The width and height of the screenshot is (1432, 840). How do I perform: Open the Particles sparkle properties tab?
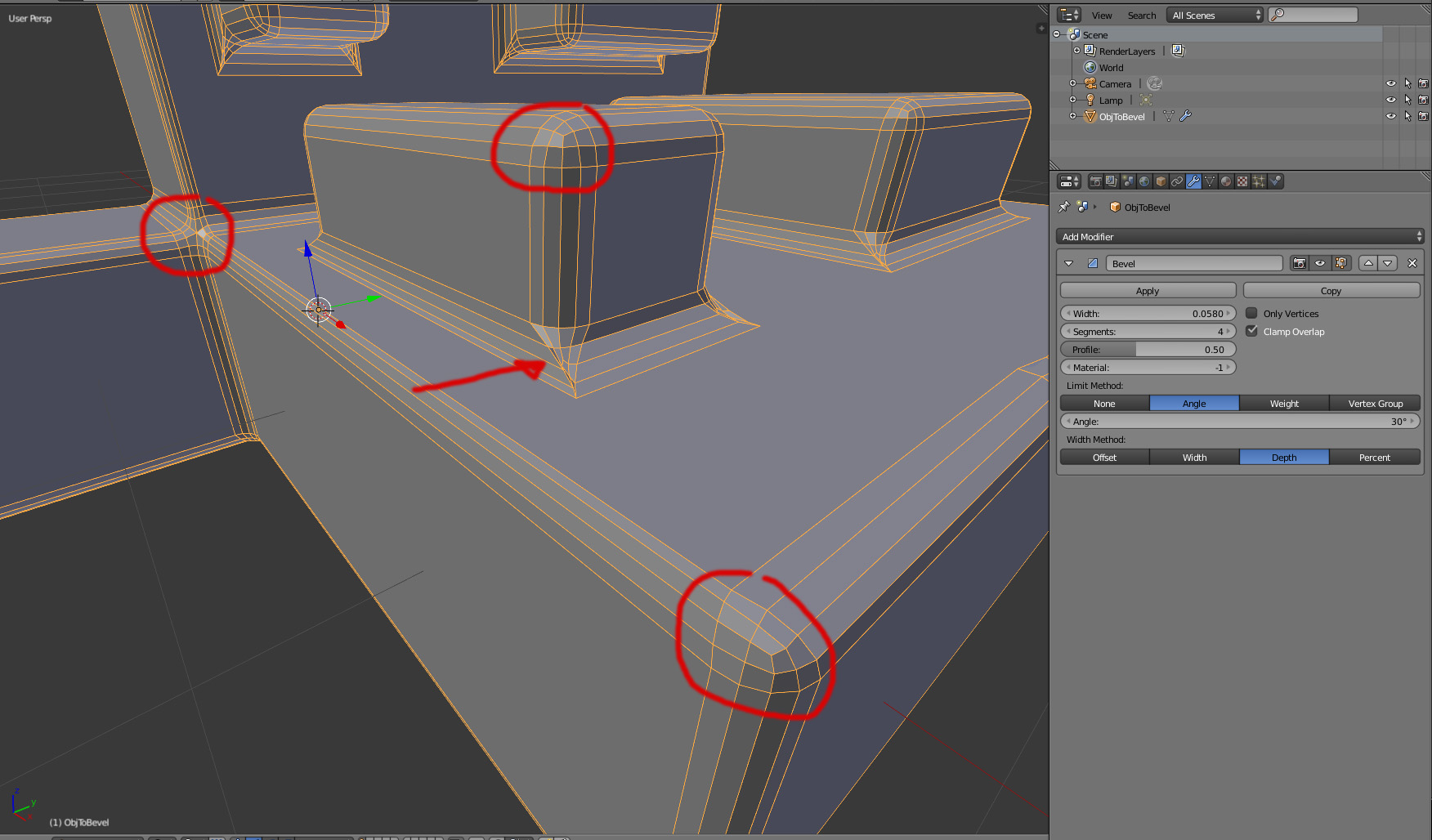[x=1259, y=181]
